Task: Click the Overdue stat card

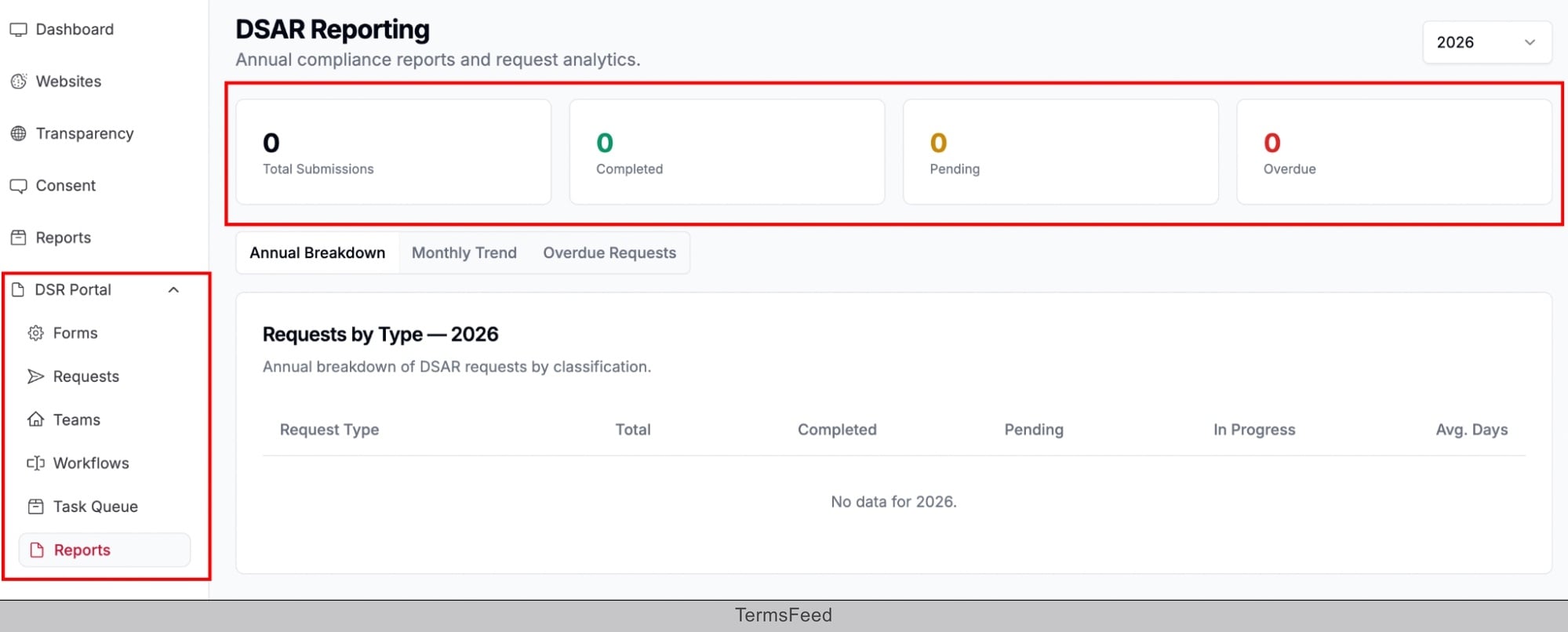Action: (x=1394, y=152)
